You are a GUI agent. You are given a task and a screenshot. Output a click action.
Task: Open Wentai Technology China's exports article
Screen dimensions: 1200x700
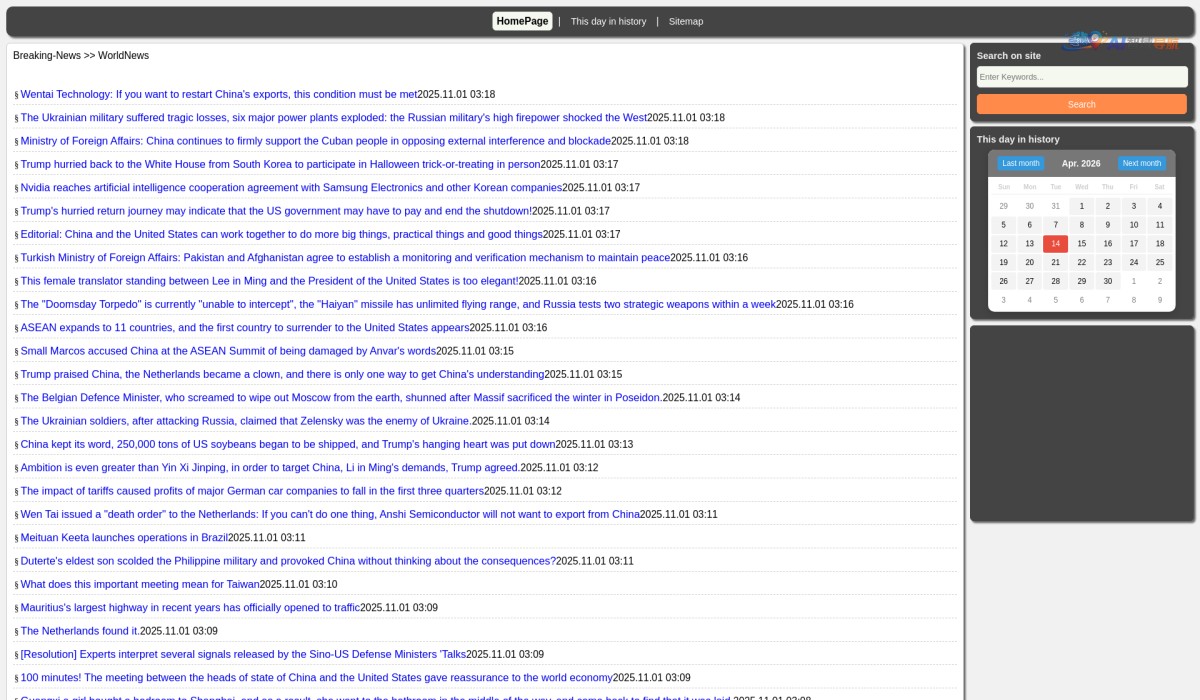click(218, 94)
